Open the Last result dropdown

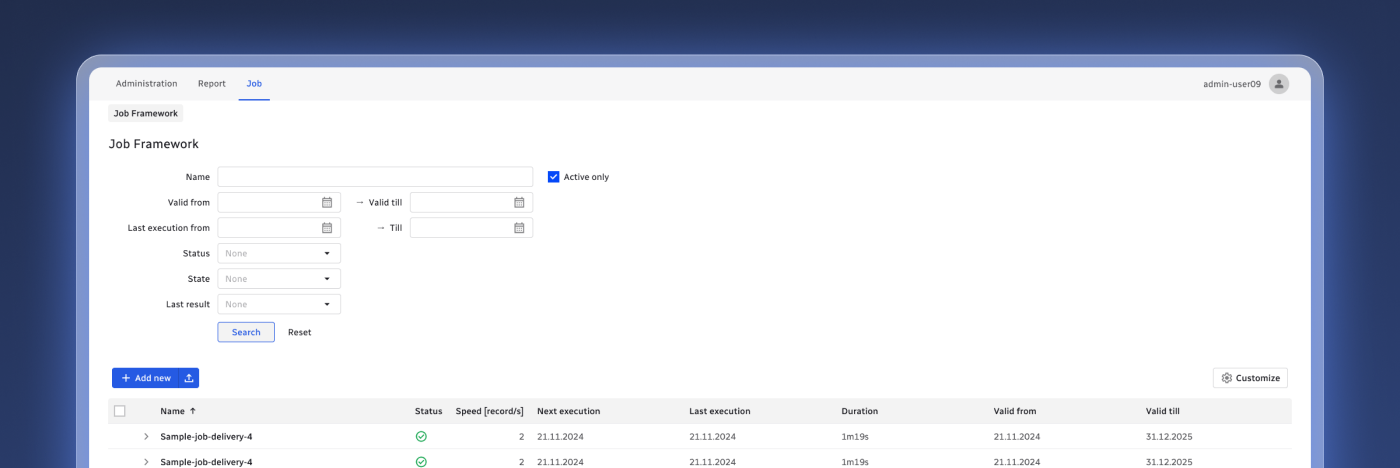pos(279,304)
